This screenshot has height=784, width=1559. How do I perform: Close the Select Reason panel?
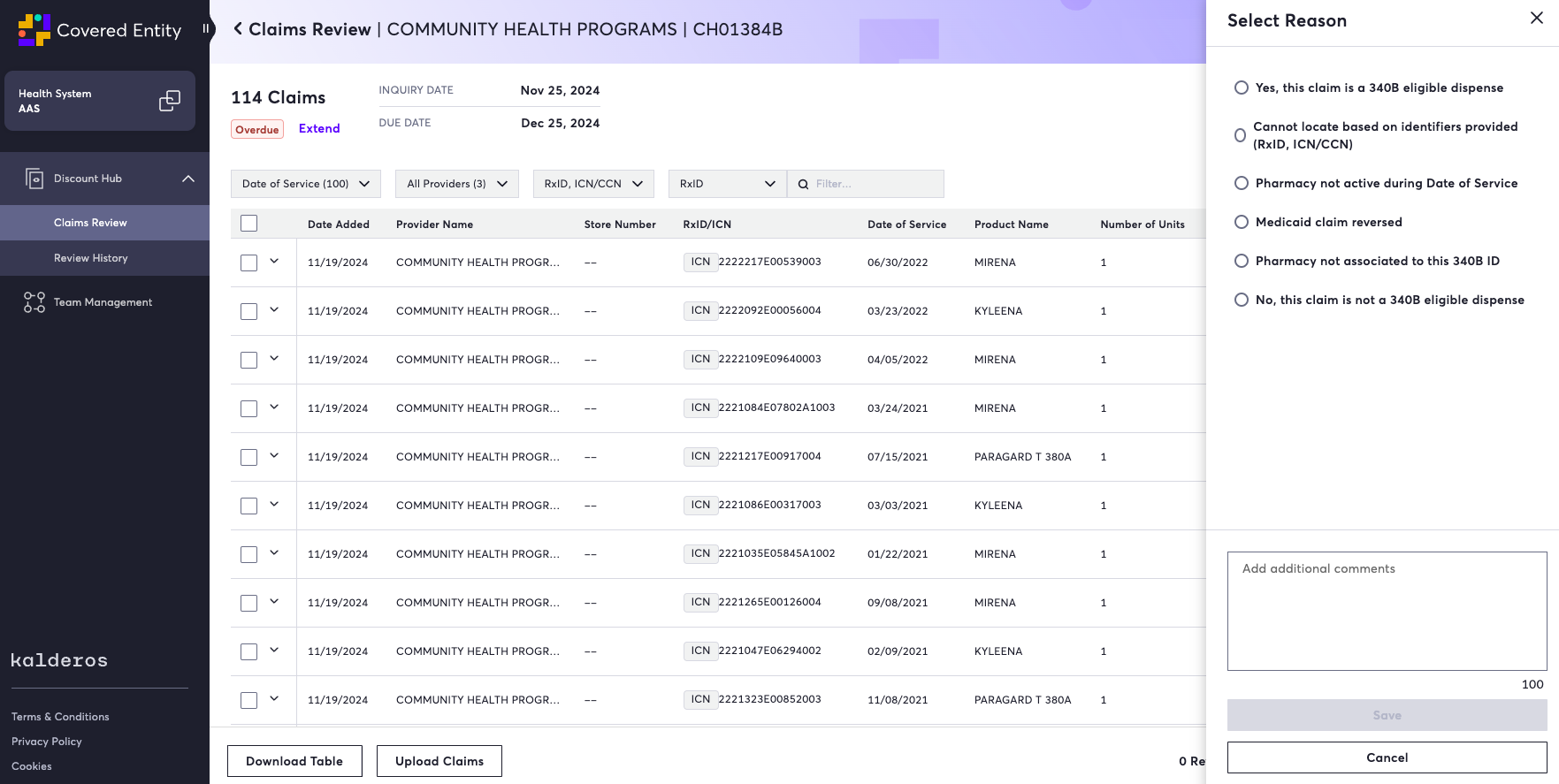pos(1537,19)
